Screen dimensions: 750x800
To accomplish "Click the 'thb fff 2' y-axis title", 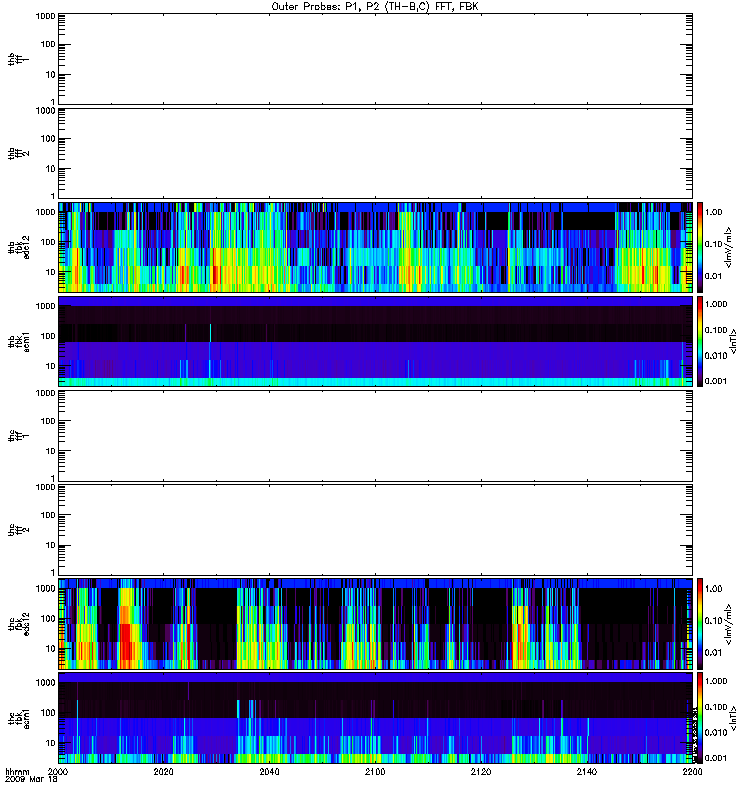I will (18, 153).
